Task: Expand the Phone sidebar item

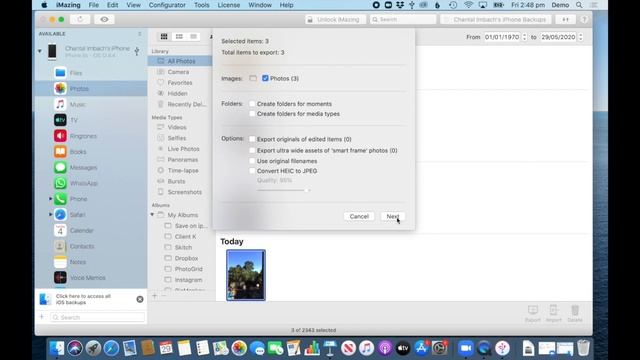Action: [51, 199]
